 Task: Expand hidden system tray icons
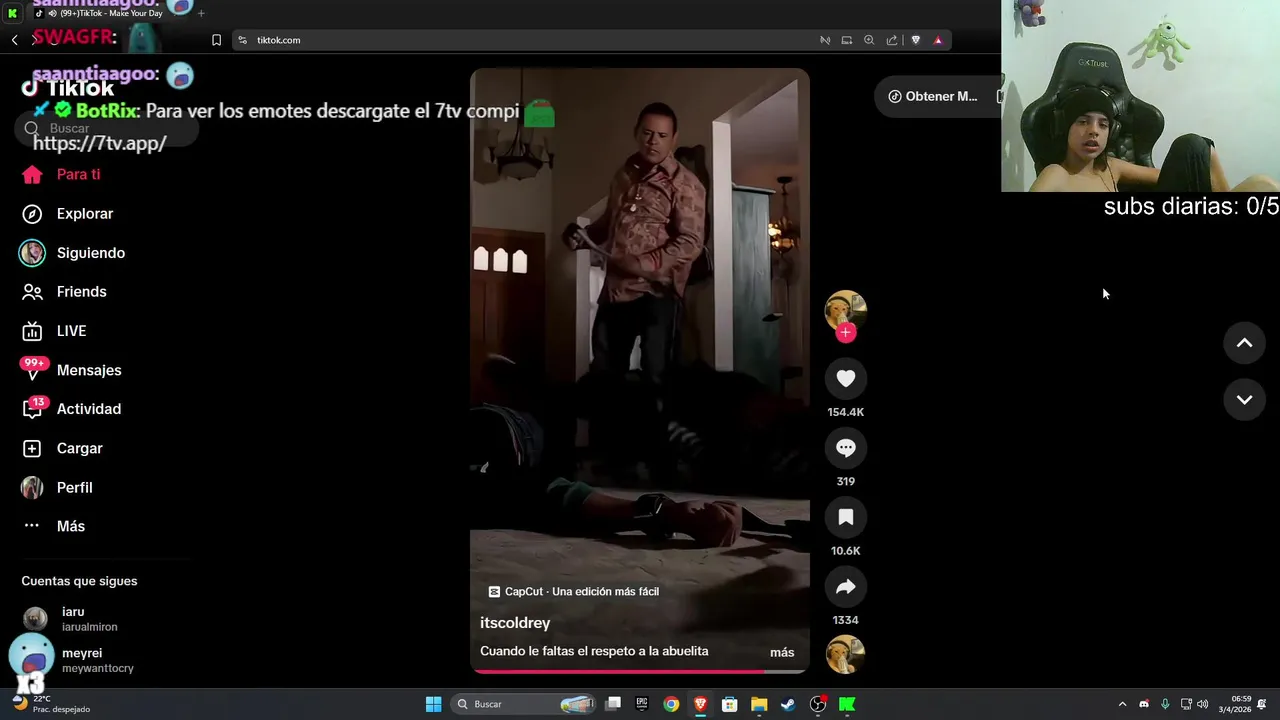point(1122,704)
